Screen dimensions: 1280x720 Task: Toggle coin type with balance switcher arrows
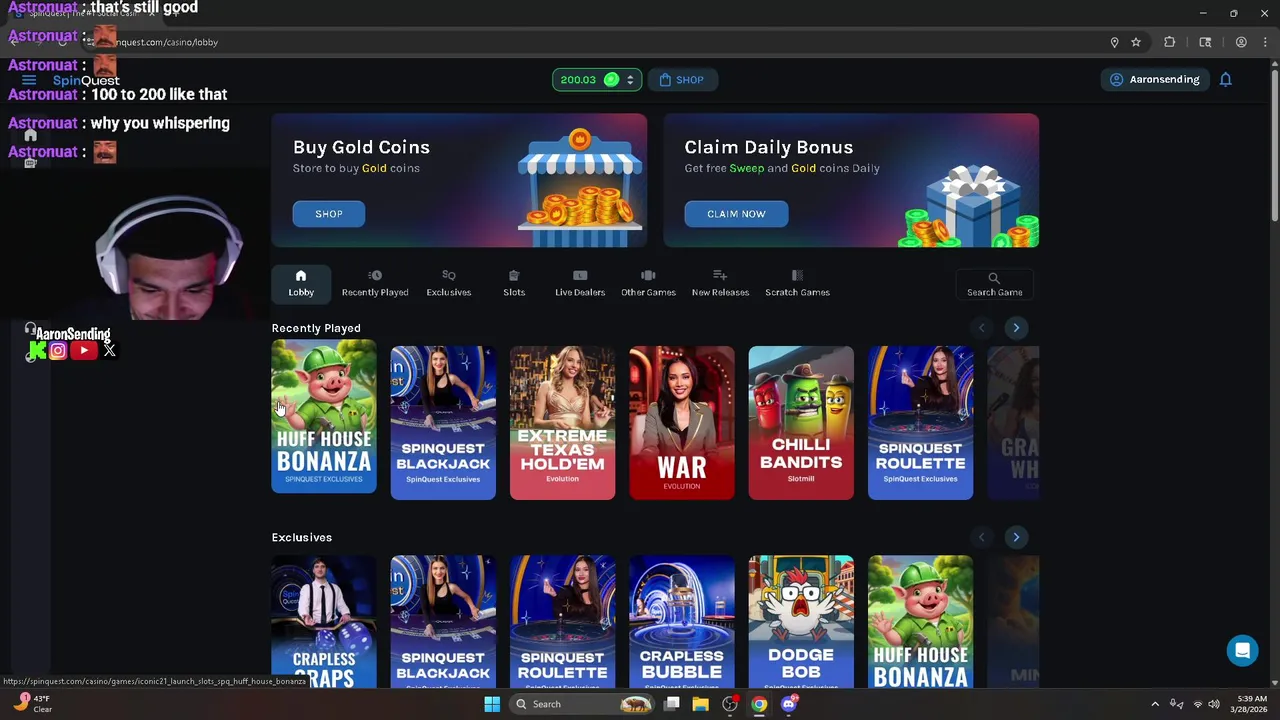630,80
